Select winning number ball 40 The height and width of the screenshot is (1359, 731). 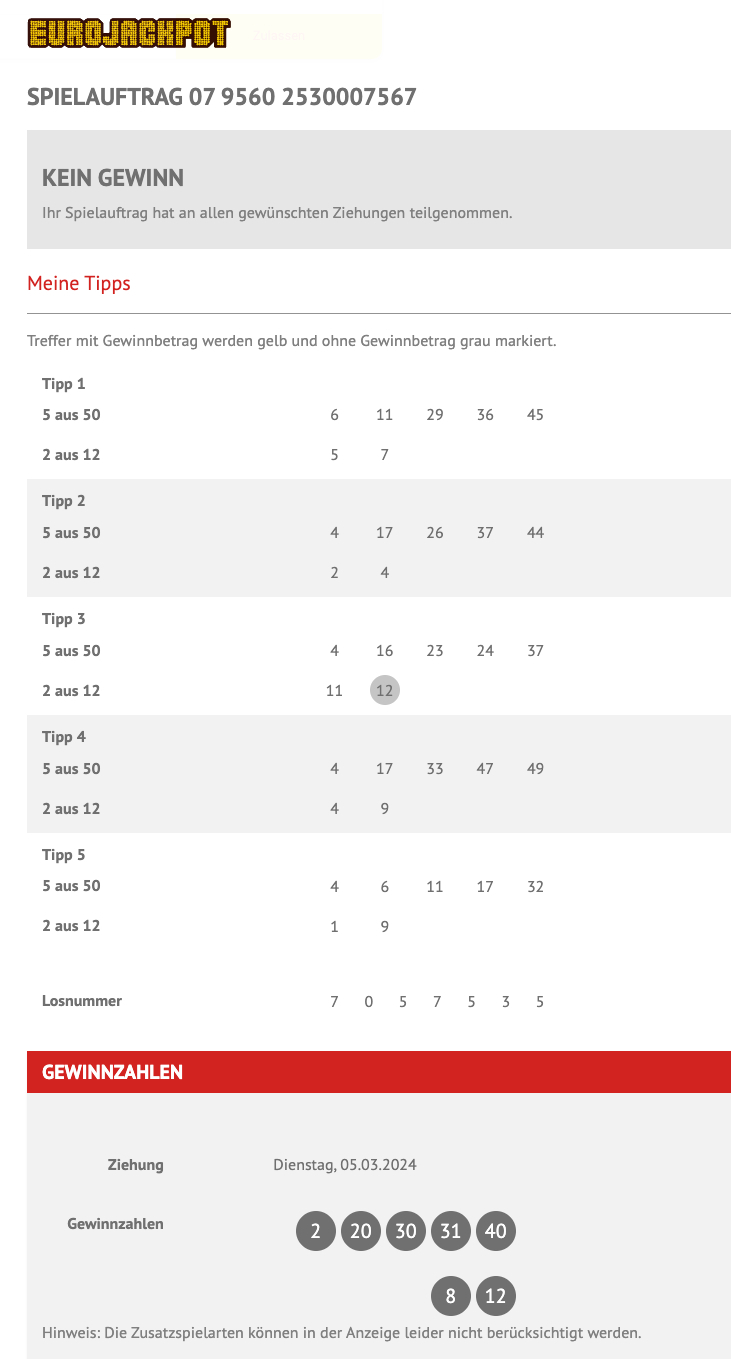[x=496, y=1231]
